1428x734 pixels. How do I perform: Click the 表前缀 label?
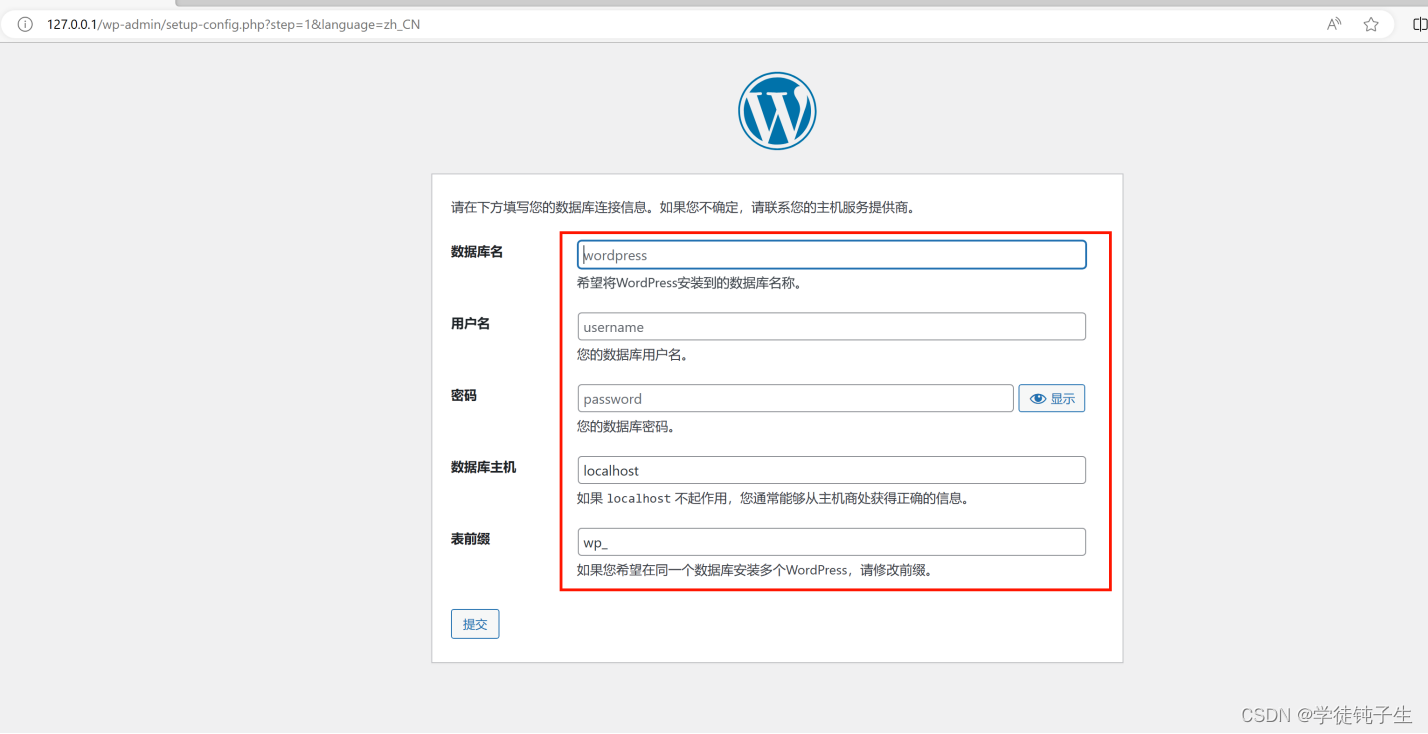470,539
